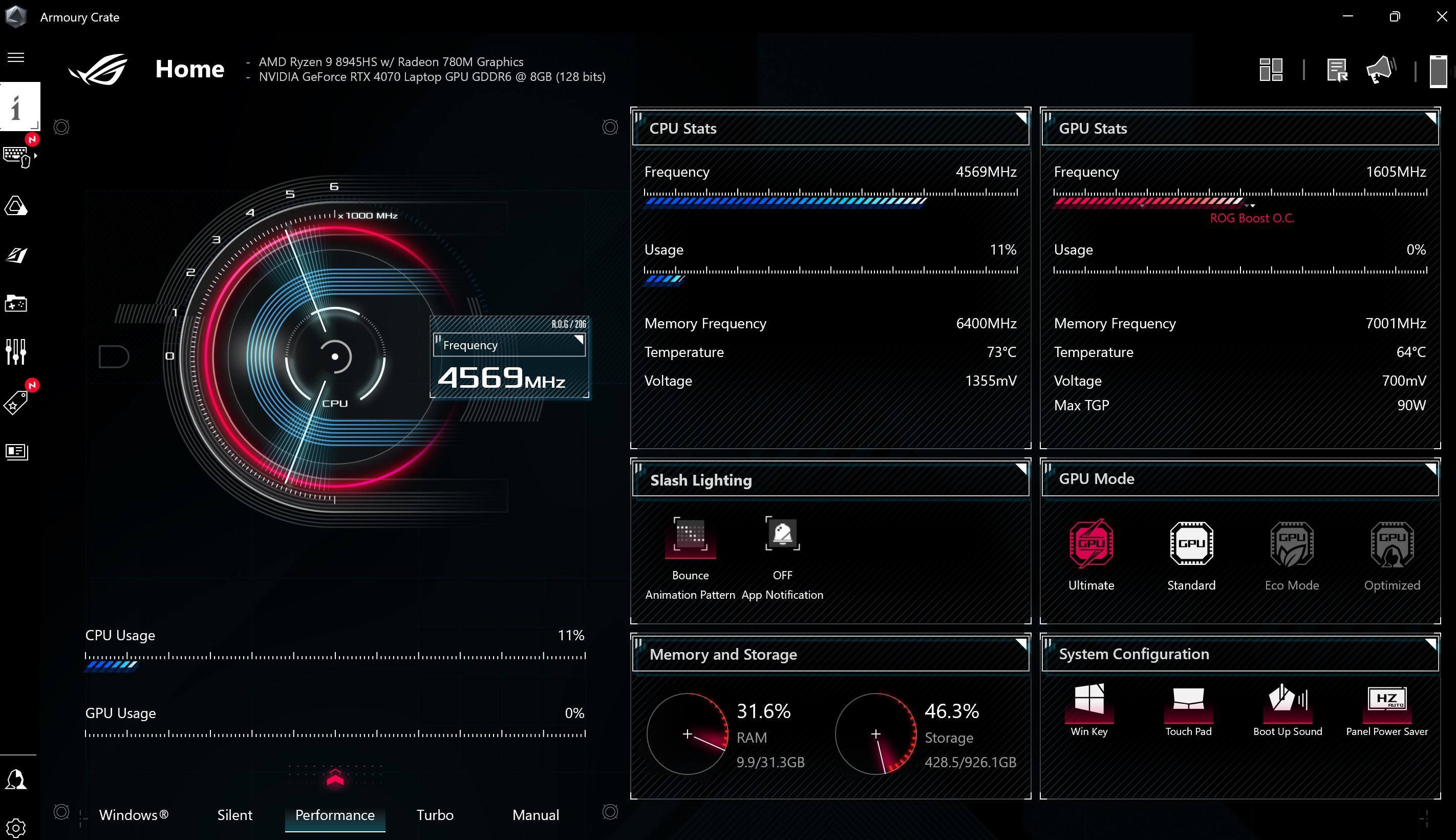Viewport: 1456px width, 840px height.
Task: Switch to the Turbo operating mode
Action: click(x=435, y=814)
